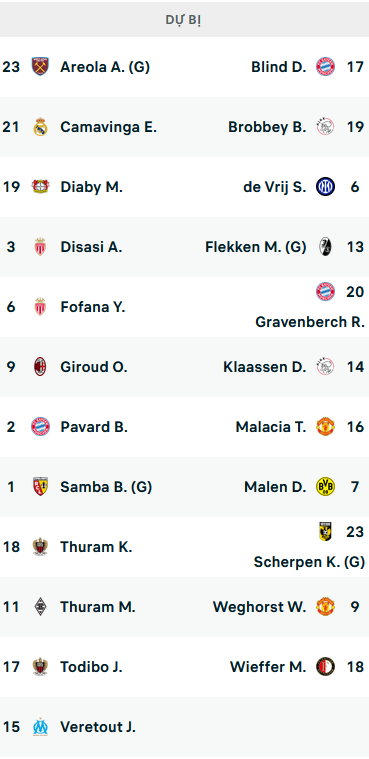Select substitute Giroud O.
The height and width of the screenshot is (759, 369).
pyautogui.click(x=94, y=367)
